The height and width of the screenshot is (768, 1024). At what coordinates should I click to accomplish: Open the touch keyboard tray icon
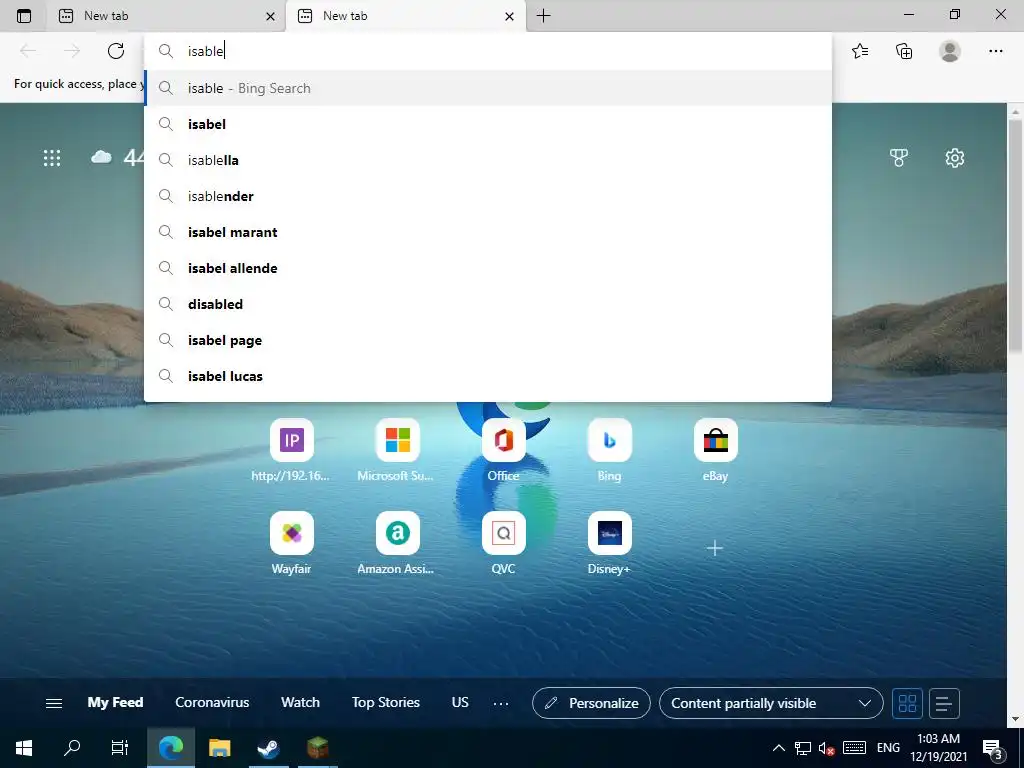point(854,748)
